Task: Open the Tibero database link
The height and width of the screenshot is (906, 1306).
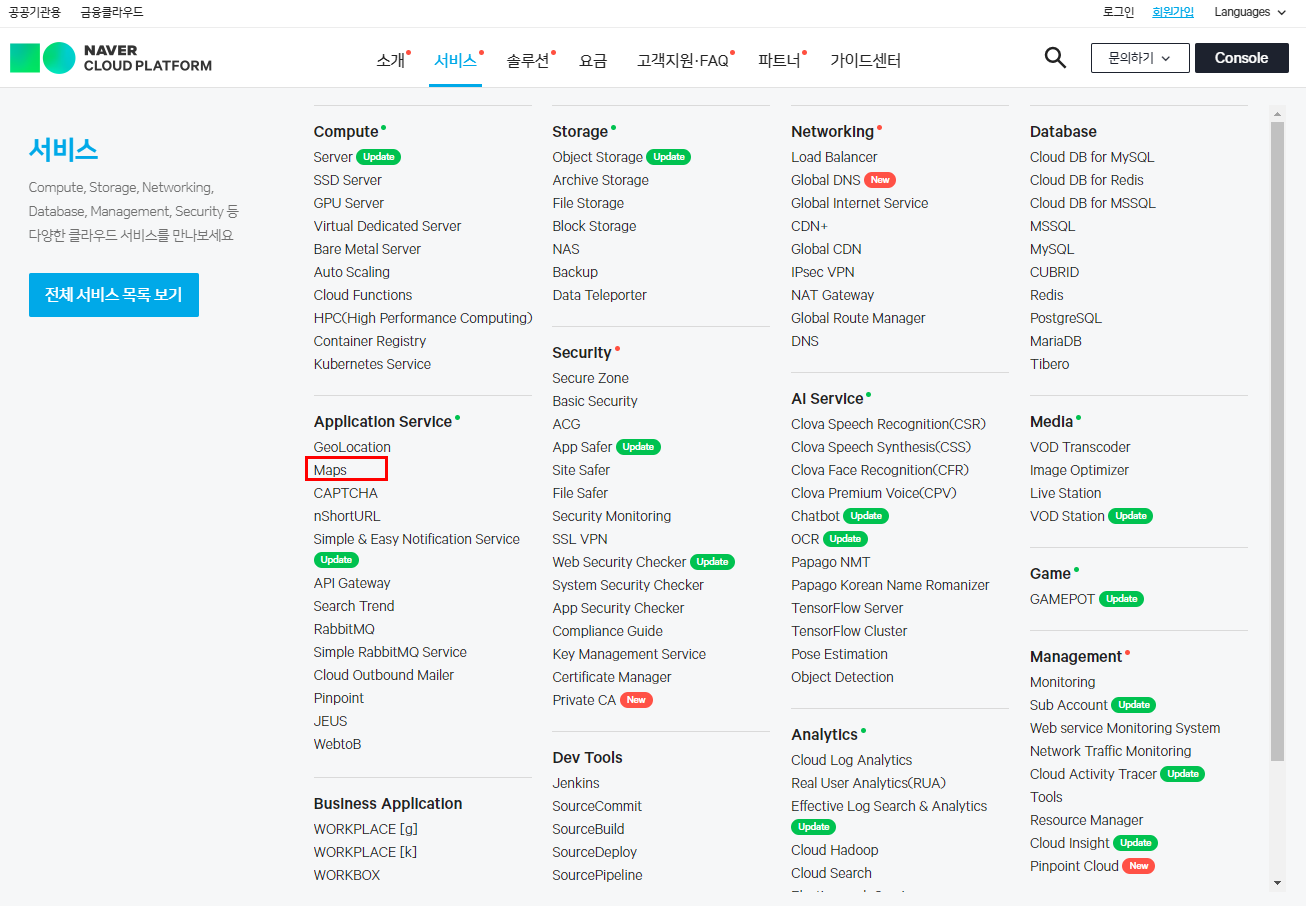Action: [1049, 364]
